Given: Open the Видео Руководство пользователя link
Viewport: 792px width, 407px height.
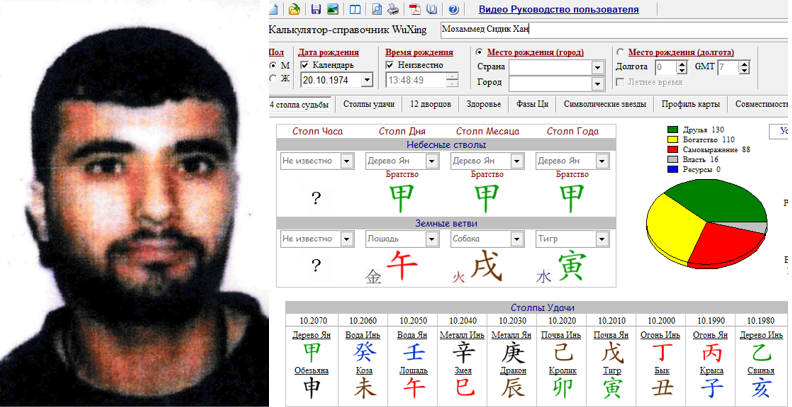Looking at the screenshot, I should click(x=559, y=9).
